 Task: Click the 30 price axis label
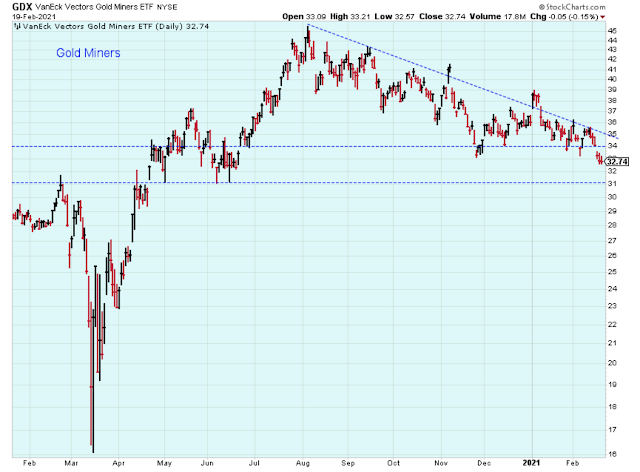[612, 197]
